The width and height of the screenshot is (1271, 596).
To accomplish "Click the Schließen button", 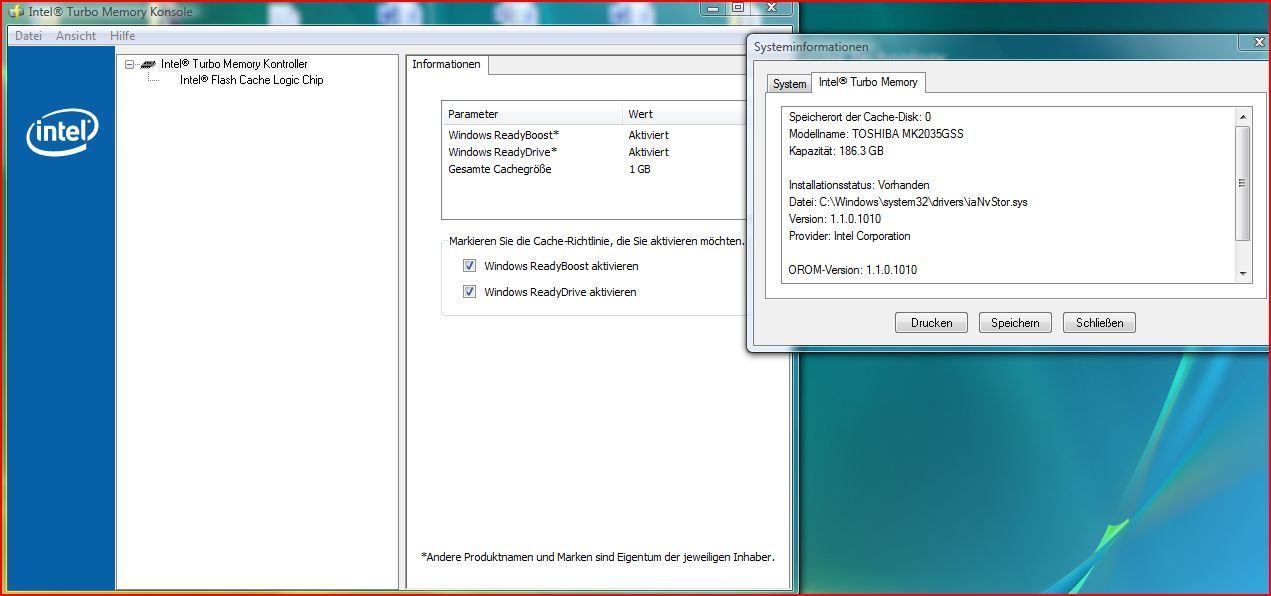I will (x=1100, y=323).
